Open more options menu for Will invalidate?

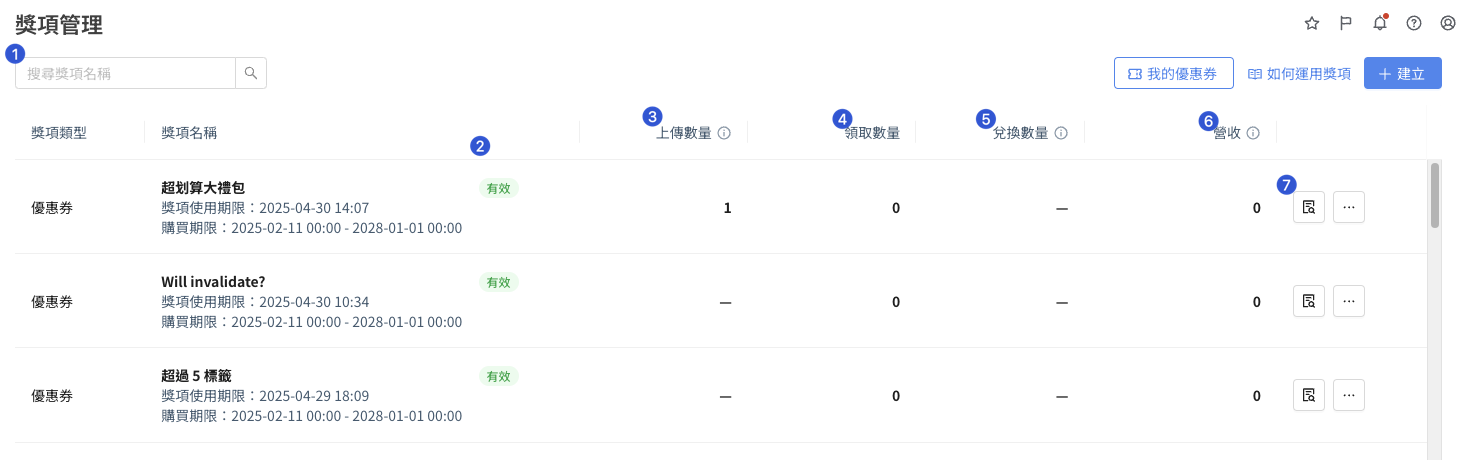(1349, 301)
